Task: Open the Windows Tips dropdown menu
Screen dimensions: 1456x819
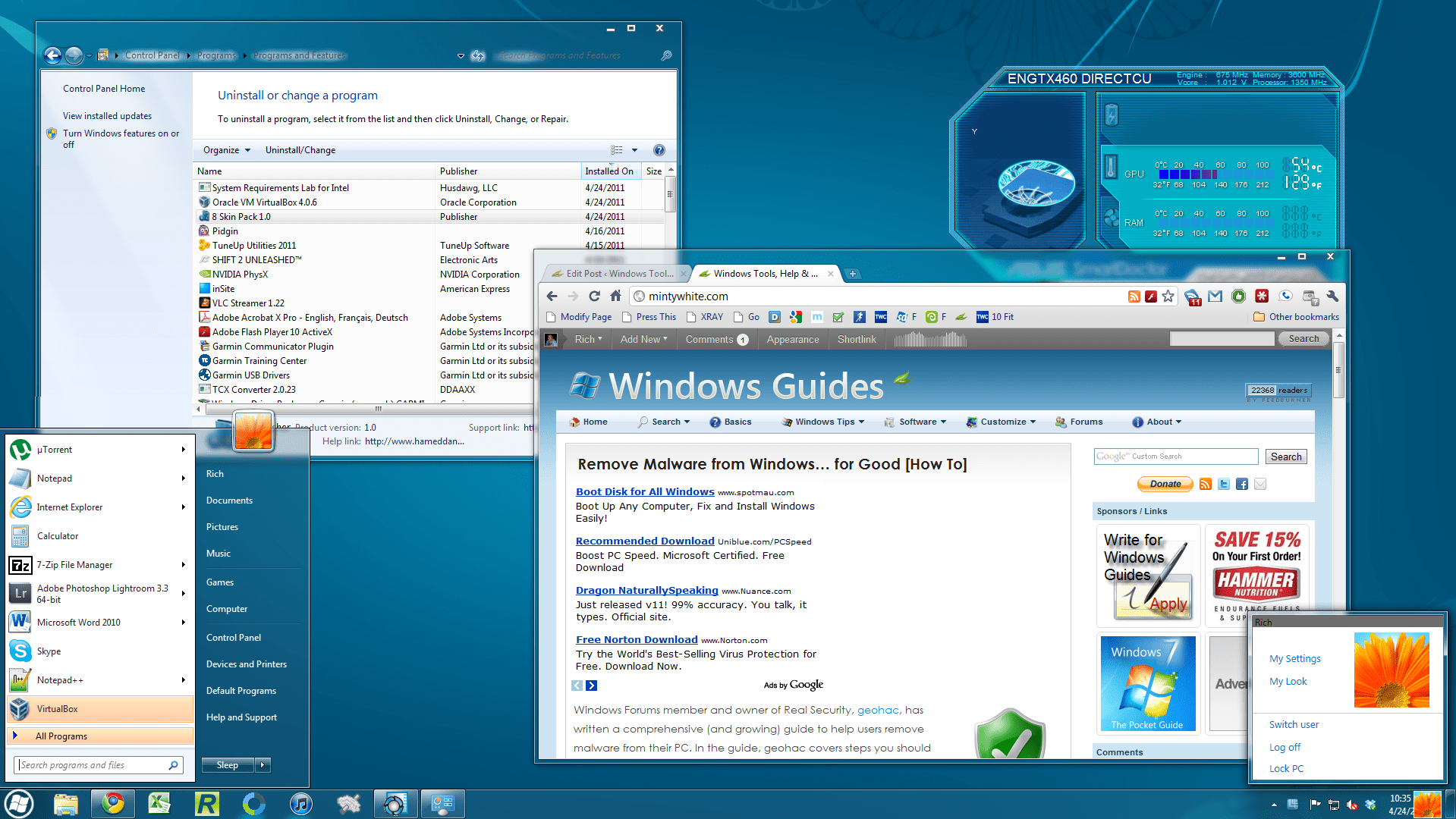Action: pyautogui.click(x=823, y=422)
